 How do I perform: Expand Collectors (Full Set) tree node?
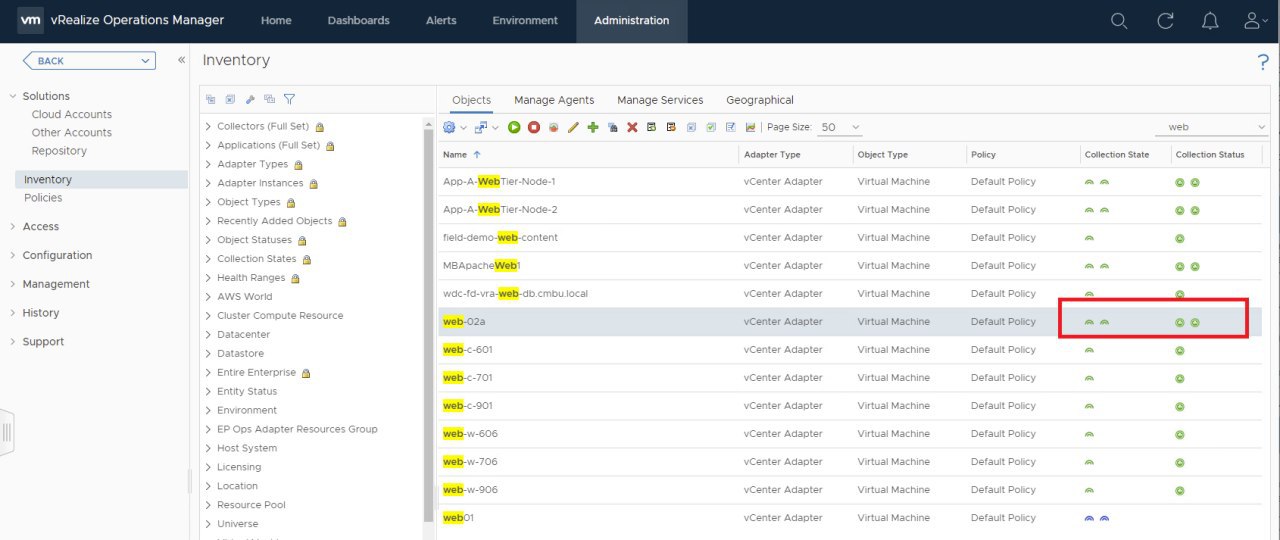coord(208,127)
